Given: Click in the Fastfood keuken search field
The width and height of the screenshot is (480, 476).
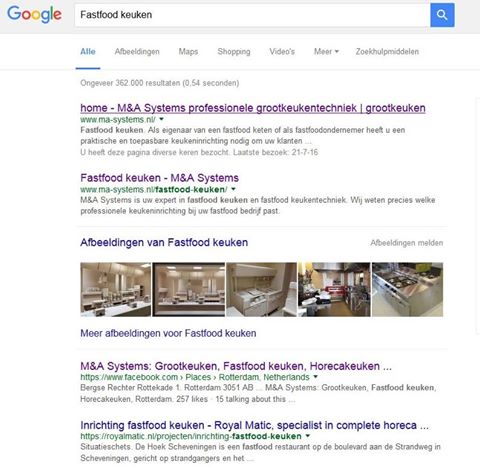Looking at the screenshot, I should [252, 15].
